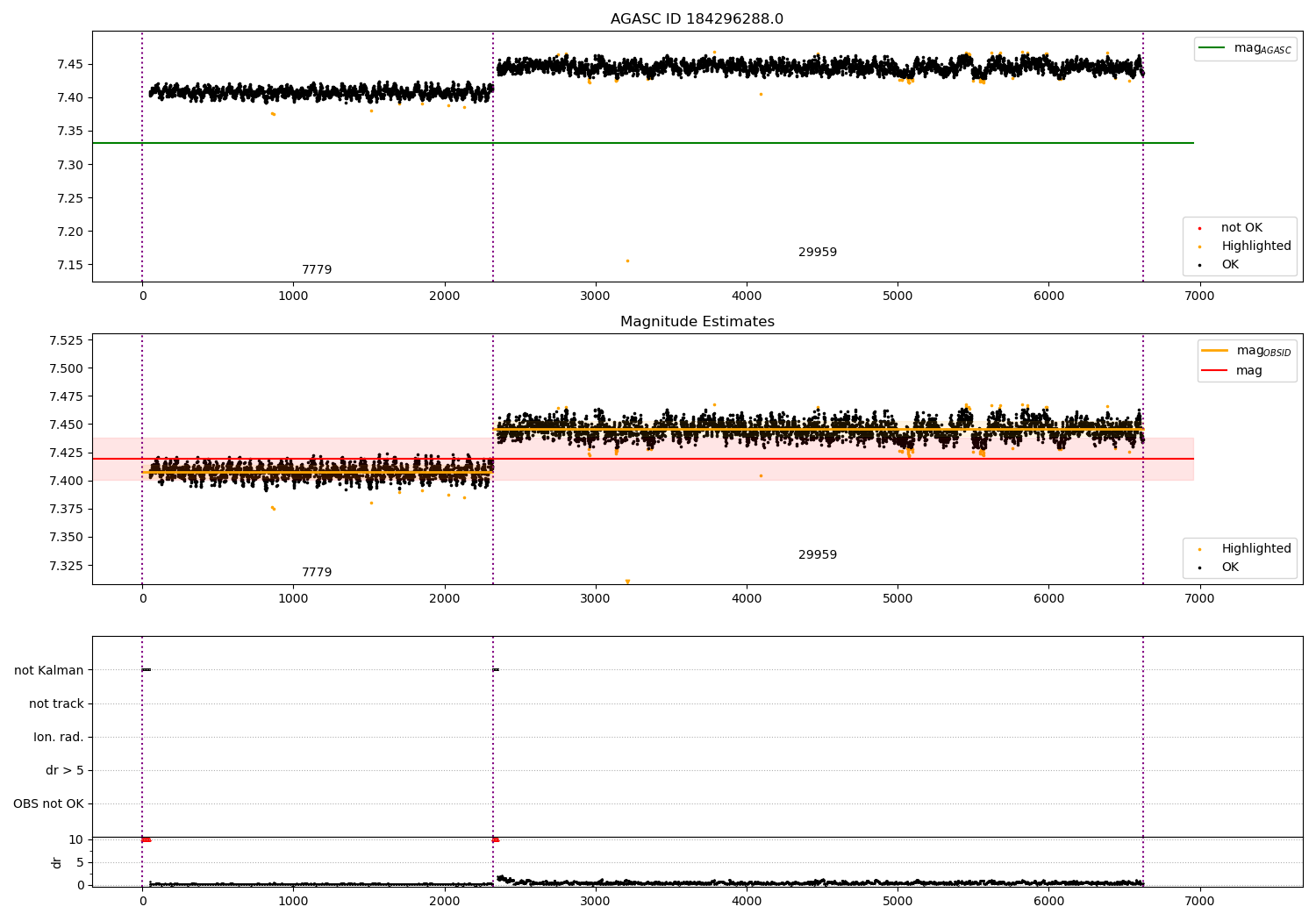Click the 7.30 y-axis tick label
Image resolution: width=1316 pixels, height=921 pixels.
pyautogui.click(x=70, y=165)
